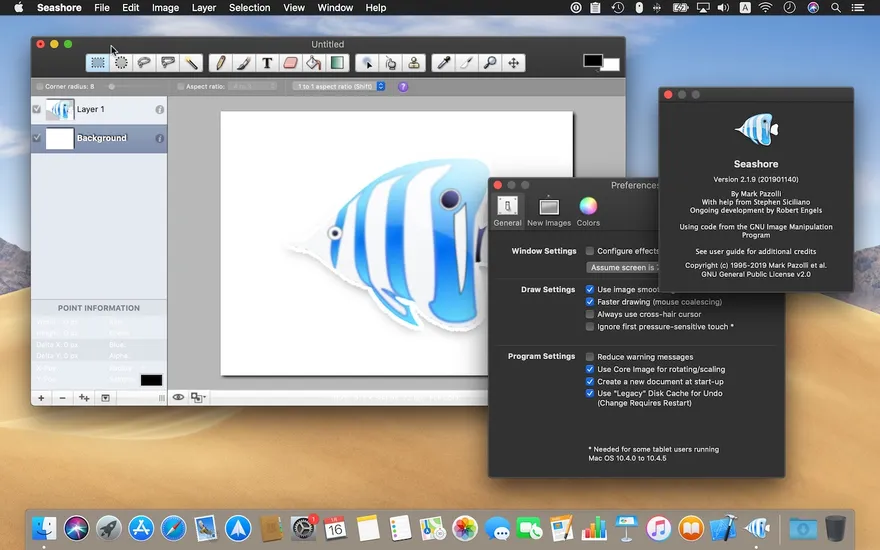Uncheck Use image smoothing in Draw Settings

coord(590,290)
